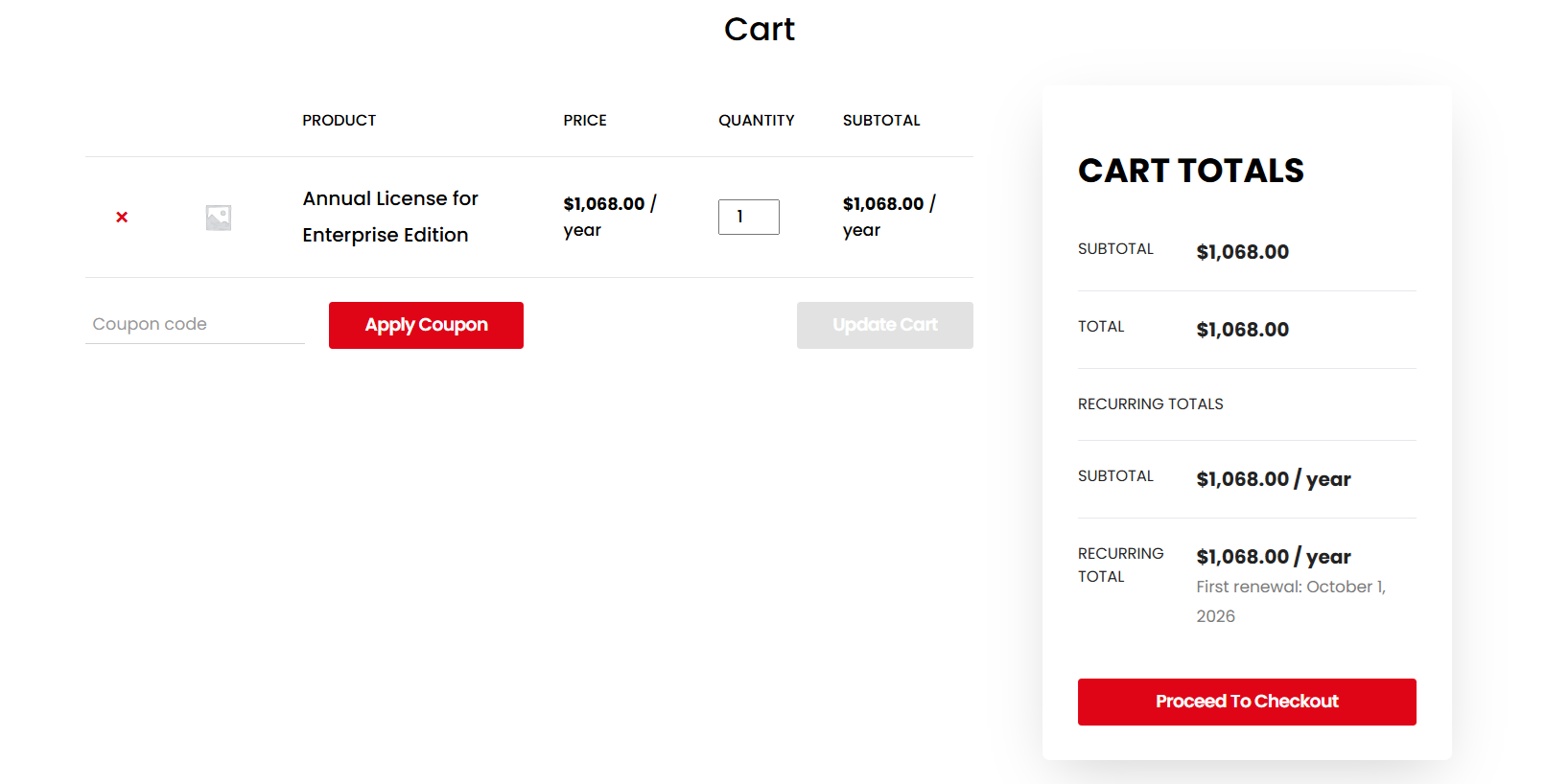Click the TOTAL amount $1,068.00
This screenshot has height=784, width=1545.
pos(1242,330)
